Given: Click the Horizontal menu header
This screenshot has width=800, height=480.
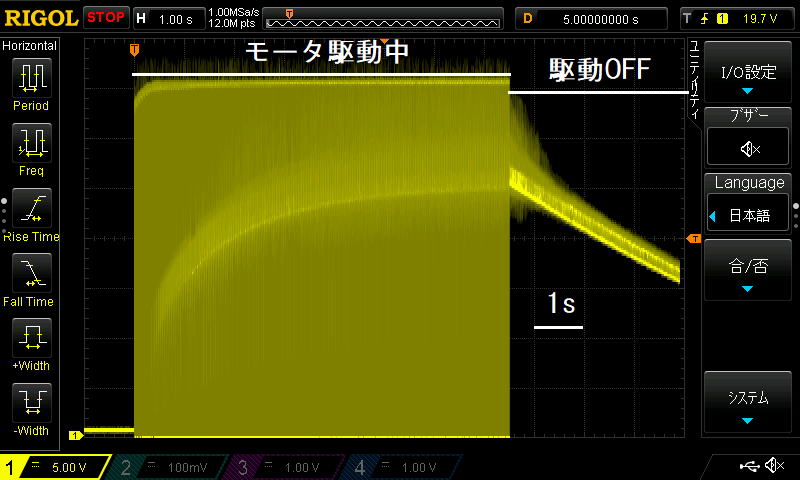Looking at the screenshot, I should click(x=29, y=46).
